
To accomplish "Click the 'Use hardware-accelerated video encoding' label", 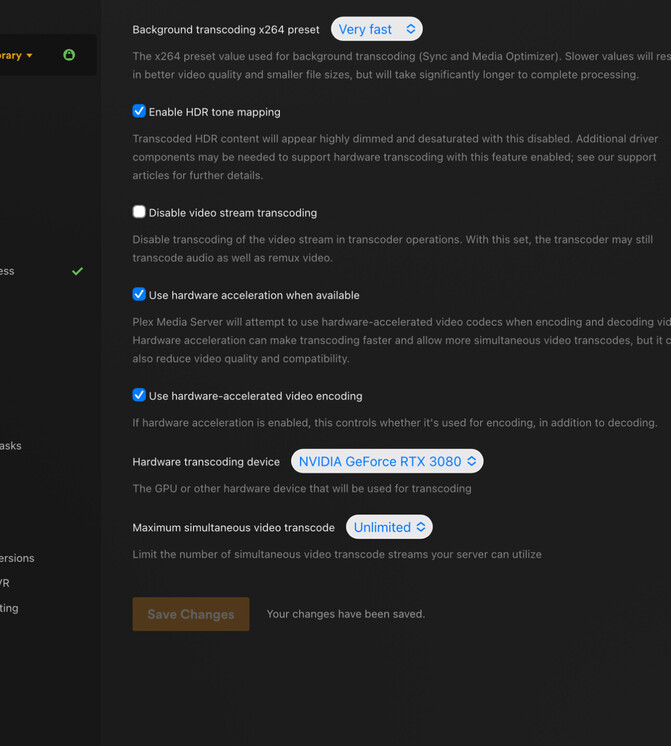I will [x=255, y=396].
